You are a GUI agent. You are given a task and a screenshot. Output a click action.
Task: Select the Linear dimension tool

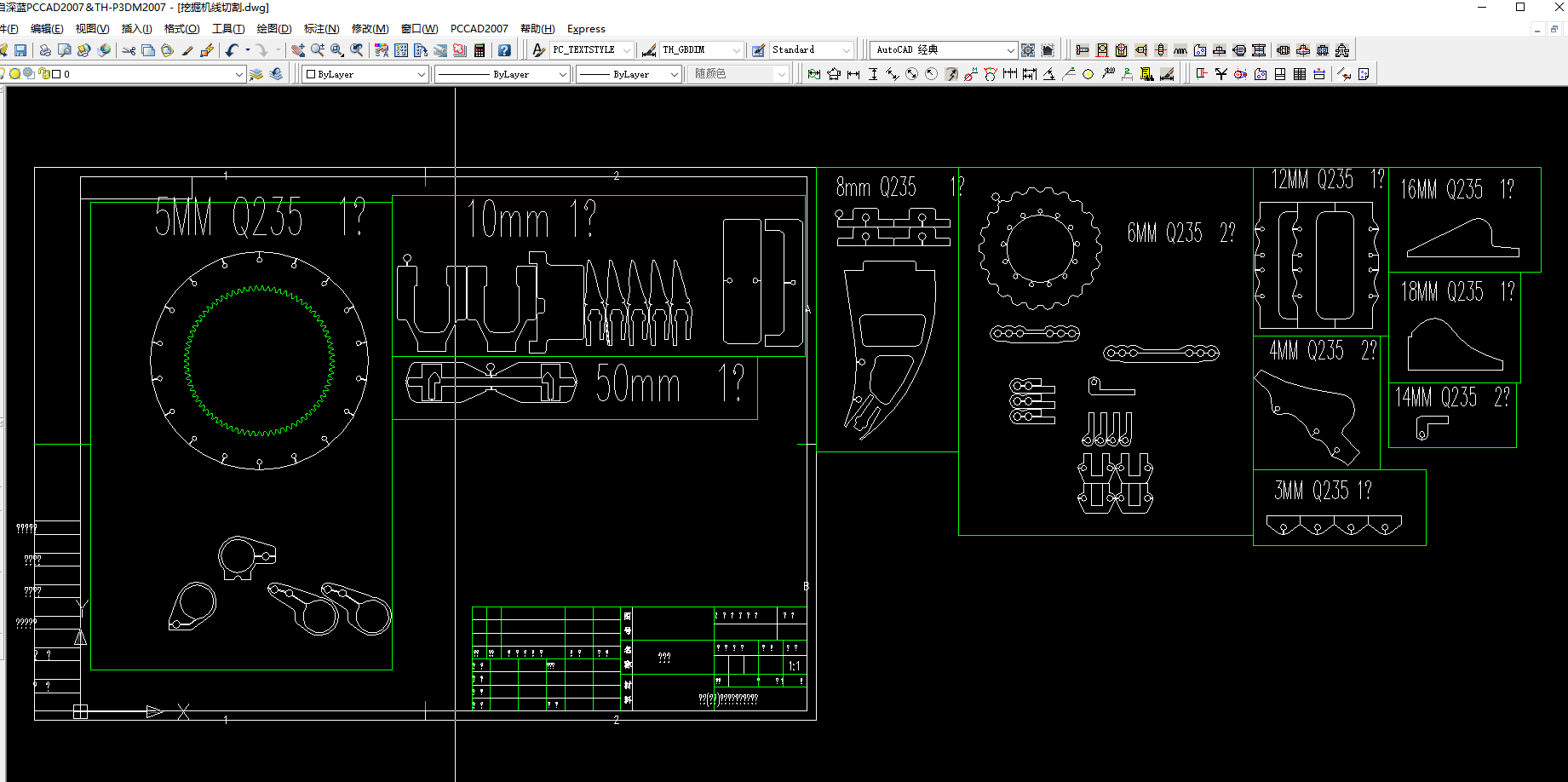tap(853, 74)
